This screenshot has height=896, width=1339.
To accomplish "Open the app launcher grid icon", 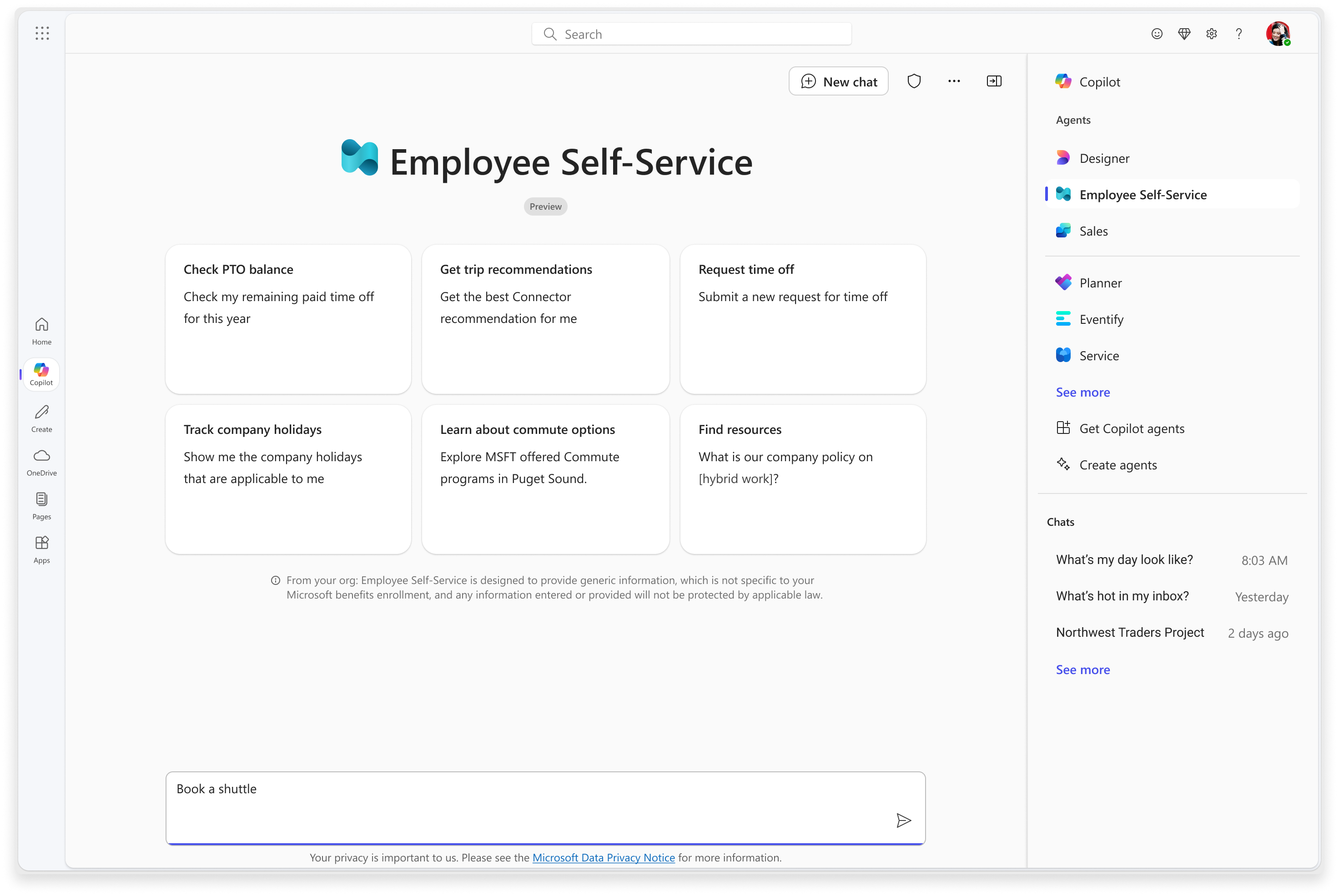I will [x=42, y=33].
